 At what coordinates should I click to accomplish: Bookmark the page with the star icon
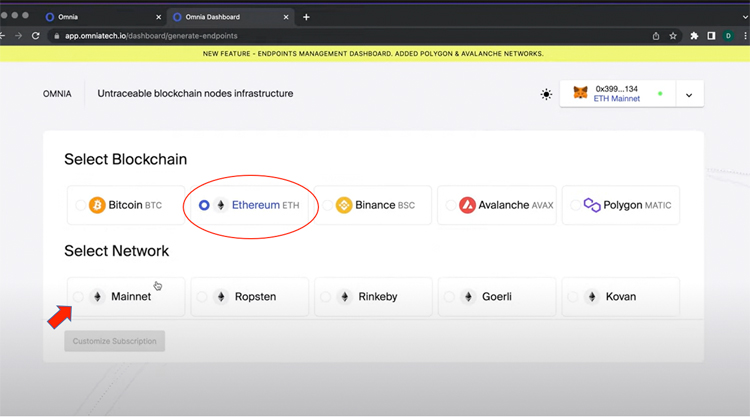point(673,36)
